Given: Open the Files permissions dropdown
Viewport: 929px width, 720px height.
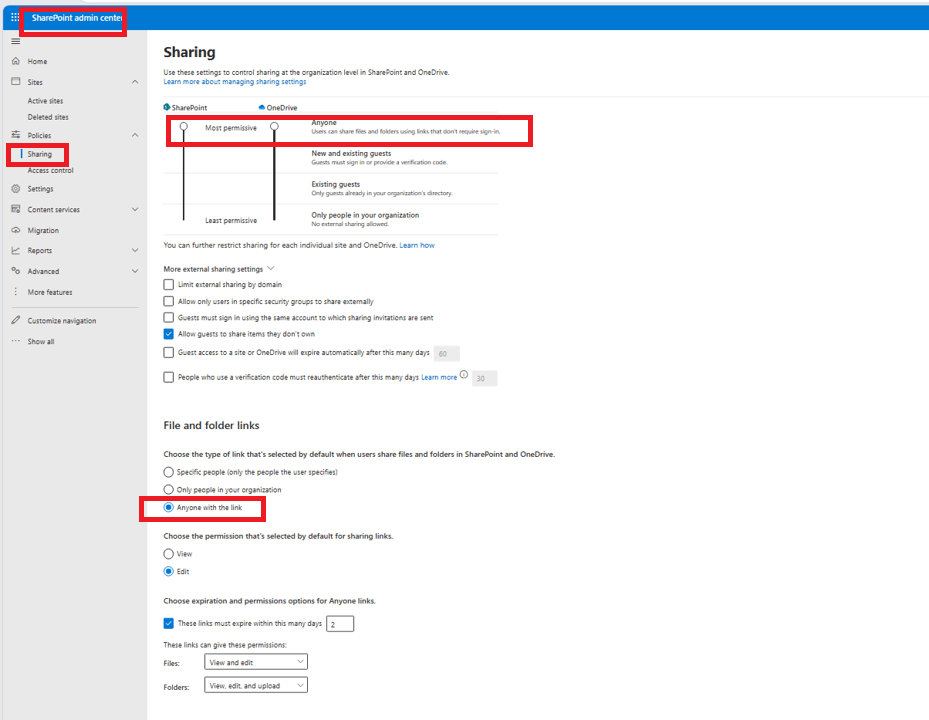Looking at the screenshot, I should 256,662.
